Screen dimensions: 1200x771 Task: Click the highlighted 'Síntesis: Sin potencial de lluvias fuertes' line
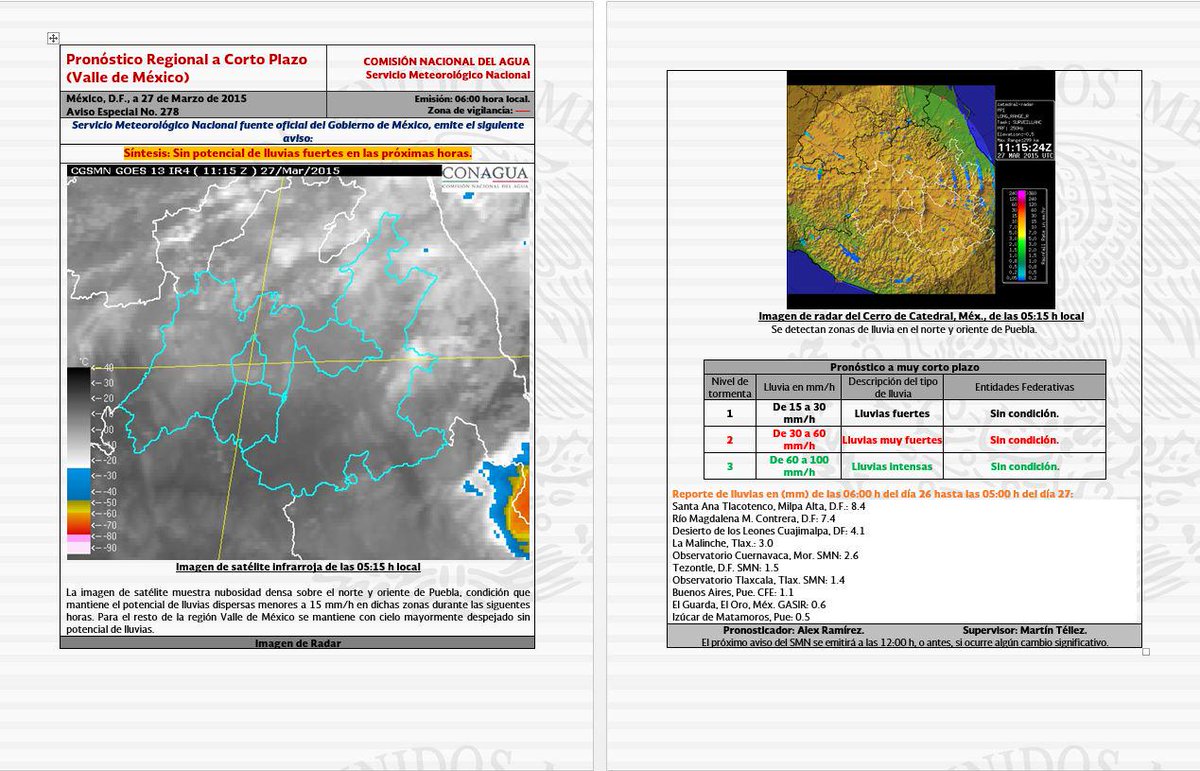point(297,154)
